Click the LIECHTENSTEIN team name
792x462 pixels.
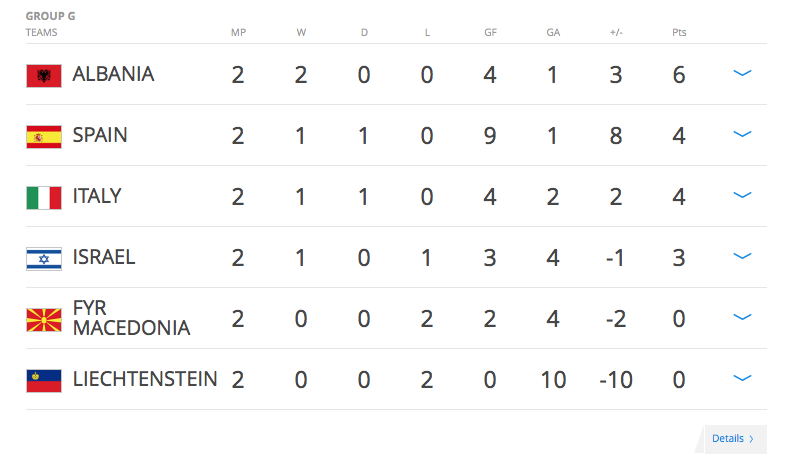coord(145,379)
